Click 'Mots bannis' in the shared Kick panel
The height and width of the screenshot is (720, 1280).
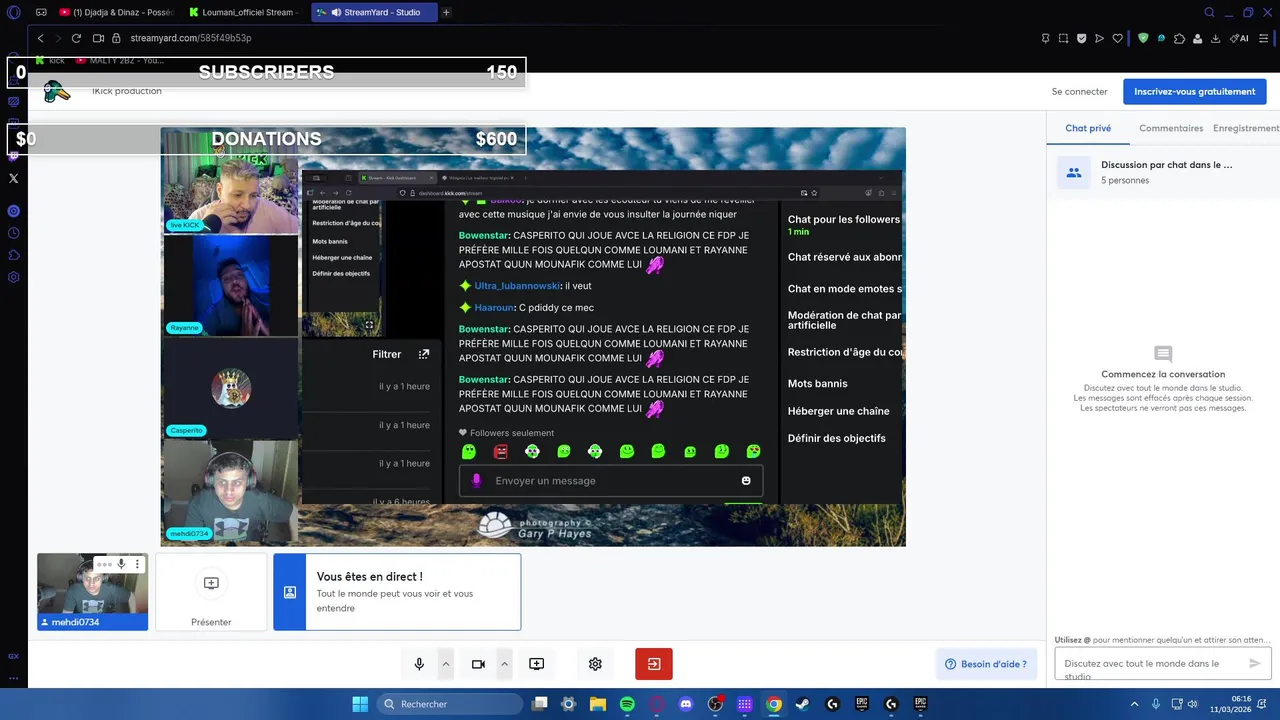(817, 383)
